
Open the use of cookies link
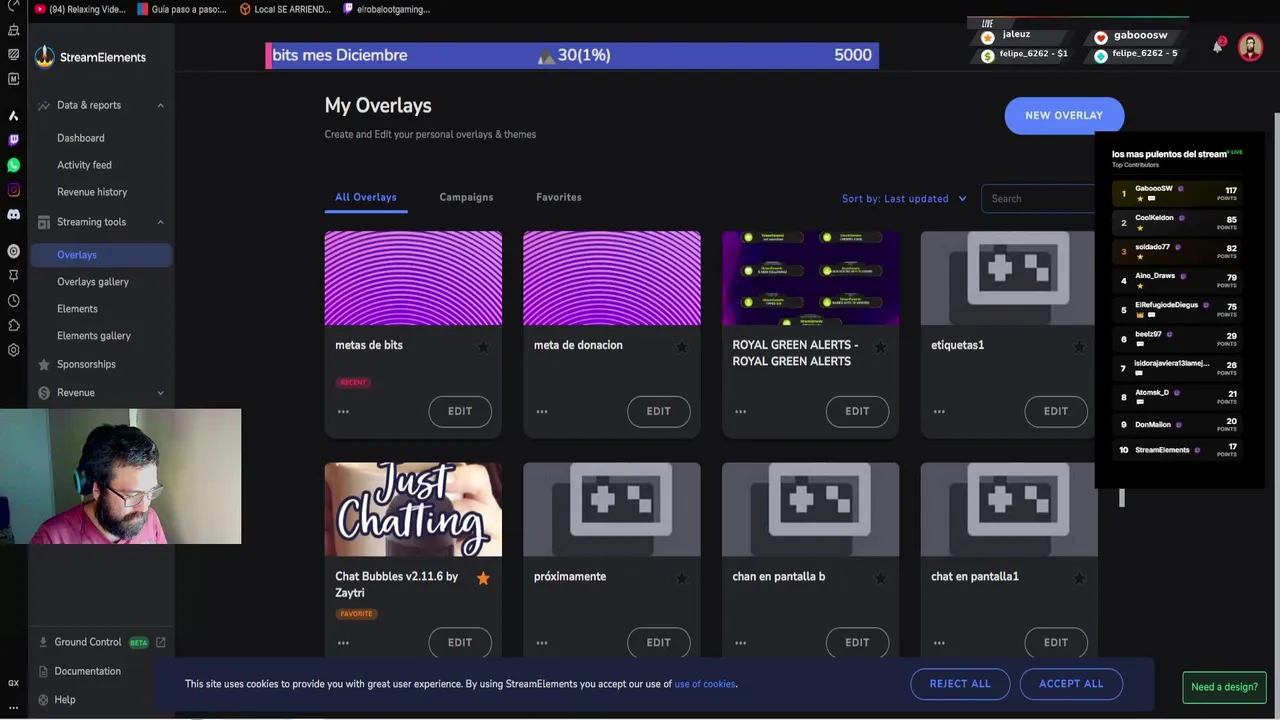(x=705, y=684)
